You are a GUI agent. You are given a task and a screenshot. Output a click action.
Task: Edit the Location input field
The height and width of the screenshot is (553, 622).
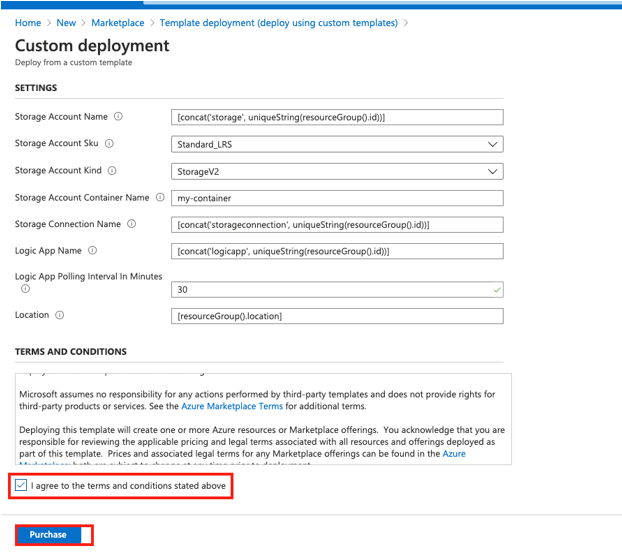click(337, 316)
